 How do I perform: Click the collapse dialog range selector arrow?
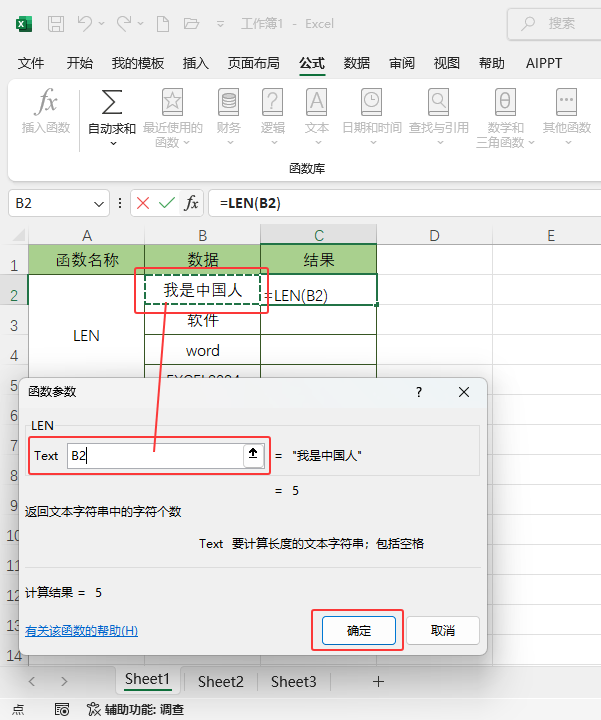[x=253, y=456]
